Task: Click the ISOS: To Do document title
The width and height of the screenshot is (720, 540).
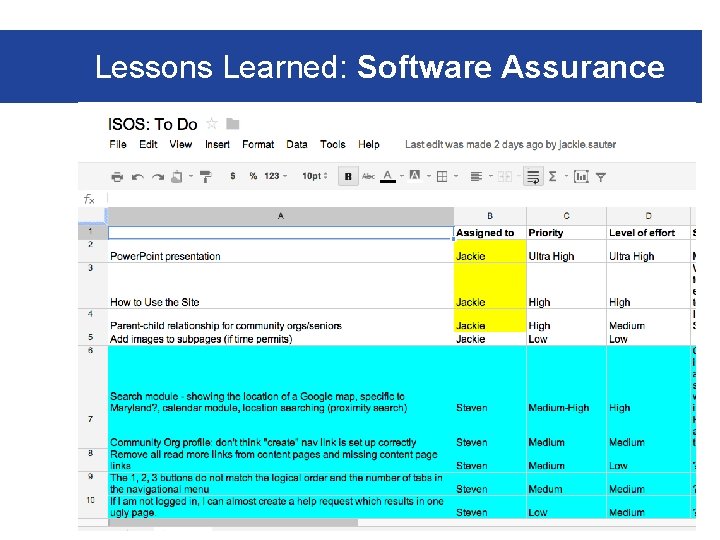Action: [x=152, y=124]
